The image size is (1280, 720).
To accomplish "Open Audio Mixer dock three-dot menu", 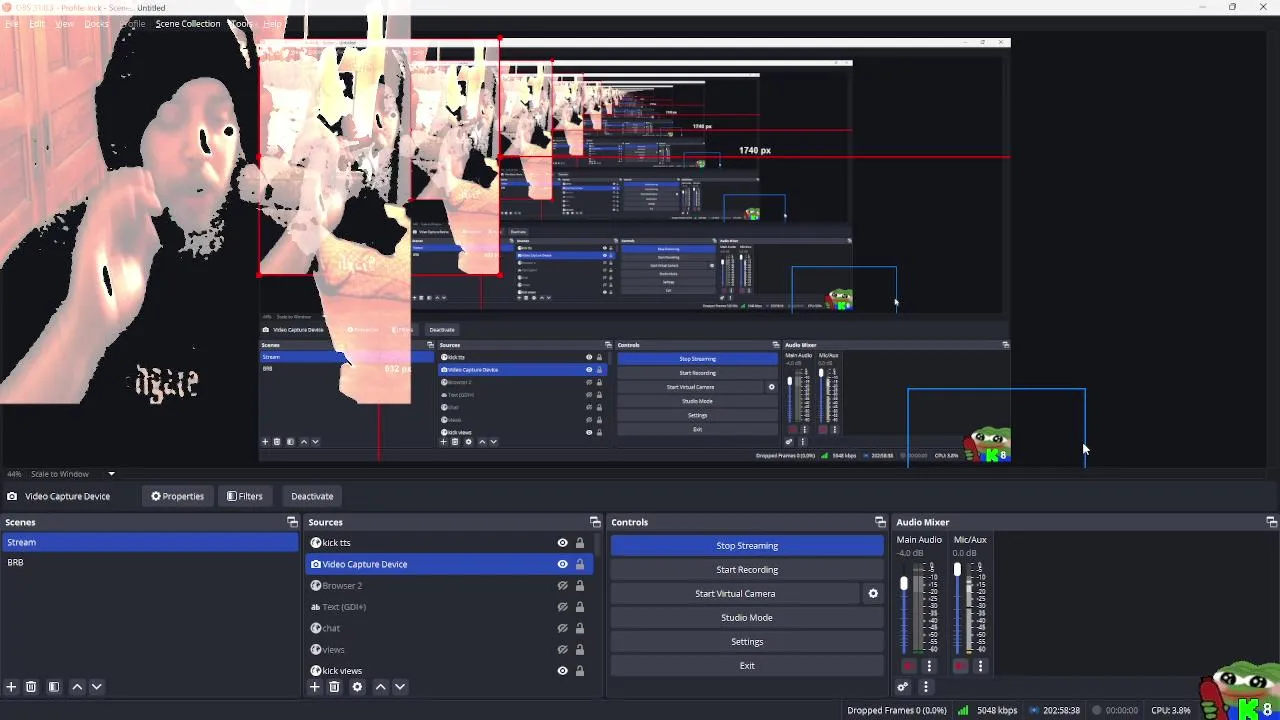I will point(925,687).
